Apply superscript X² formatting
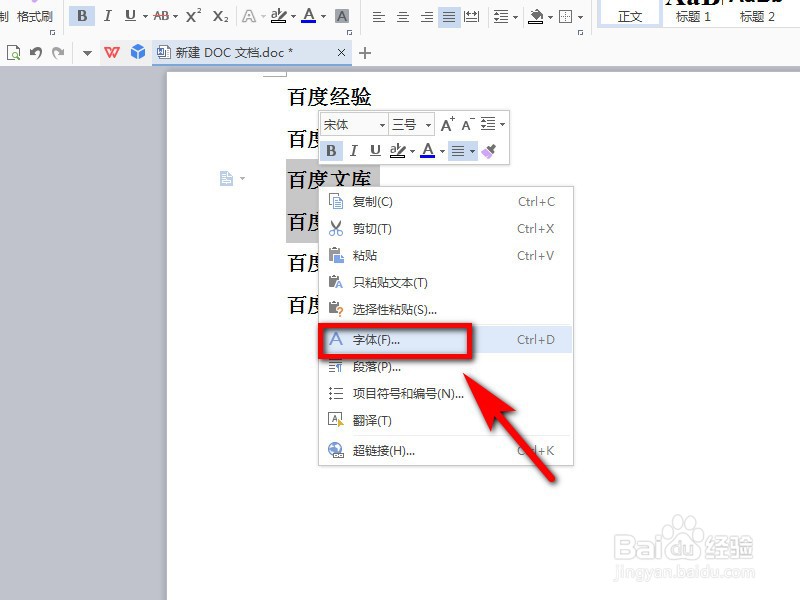This screenshot has width=800, height=600. (193, 16)
